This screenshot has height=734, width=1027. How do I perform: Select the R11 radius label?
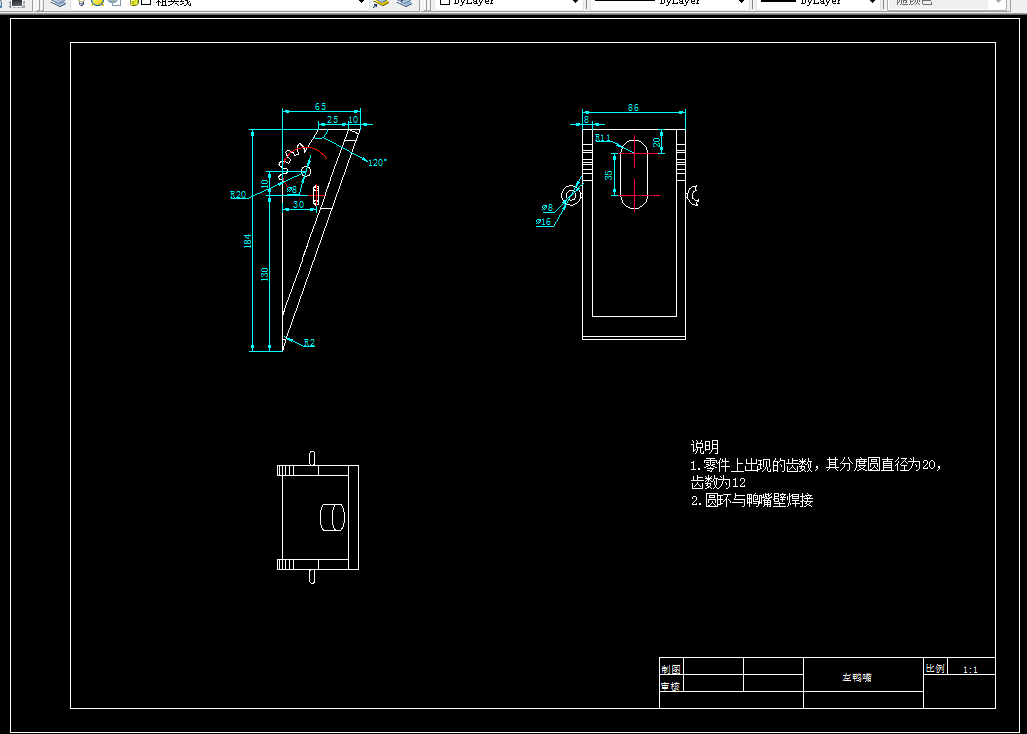603,138
